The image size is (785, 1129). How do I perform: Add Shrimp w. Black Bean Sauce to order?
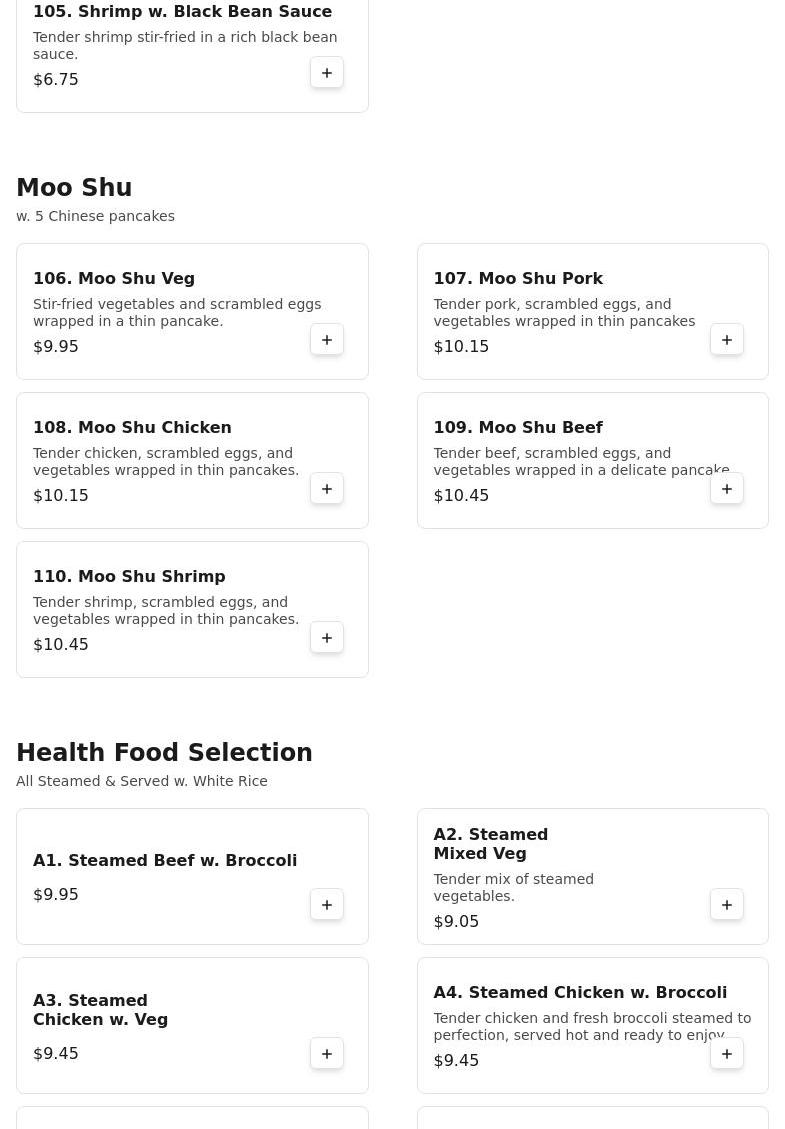[x=326, y=73]
